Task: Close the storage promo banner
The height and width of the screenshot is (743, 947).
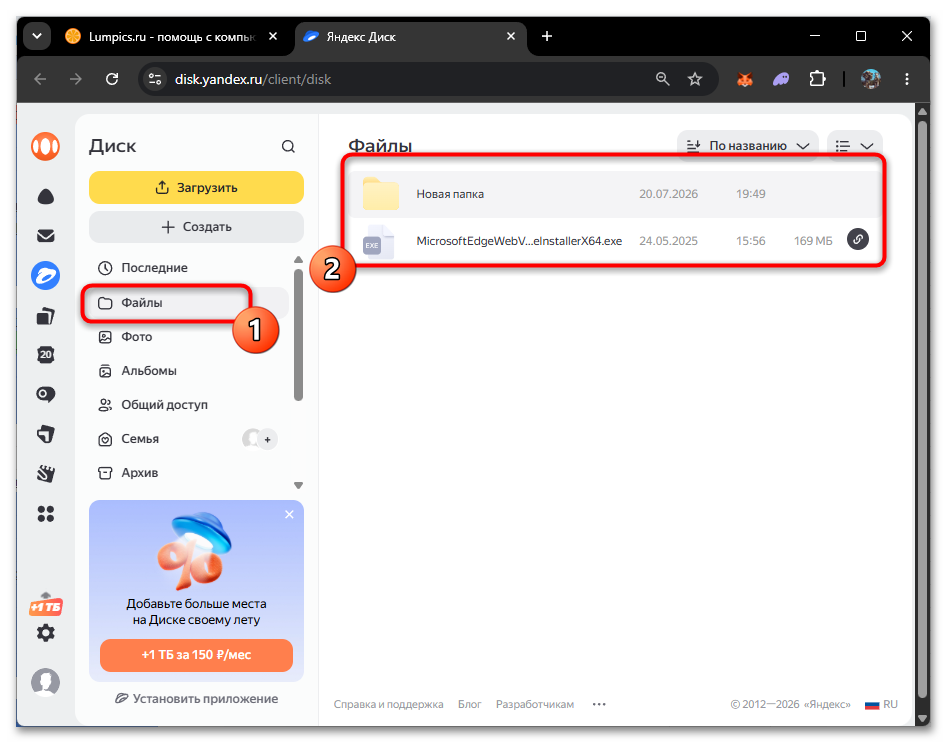Action: point(289,514)
